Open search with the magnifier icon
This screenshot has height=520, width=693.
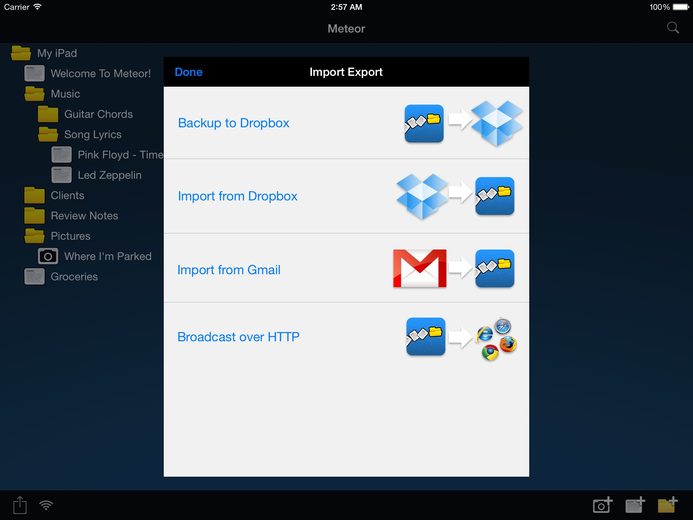(673, 28)
